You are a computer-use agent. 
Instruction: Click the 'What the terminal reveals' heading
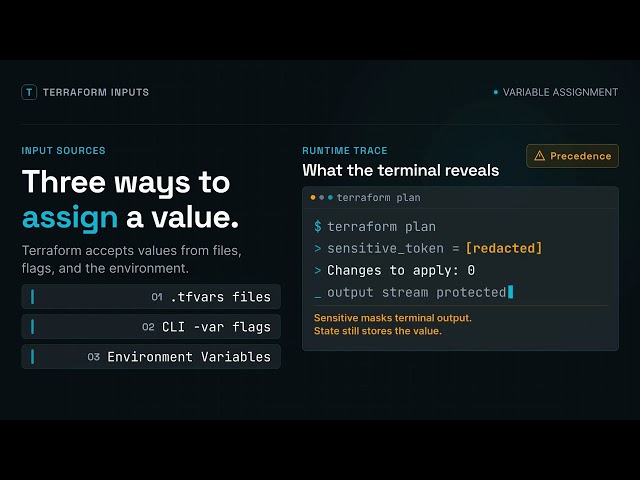tap(401, 170)
